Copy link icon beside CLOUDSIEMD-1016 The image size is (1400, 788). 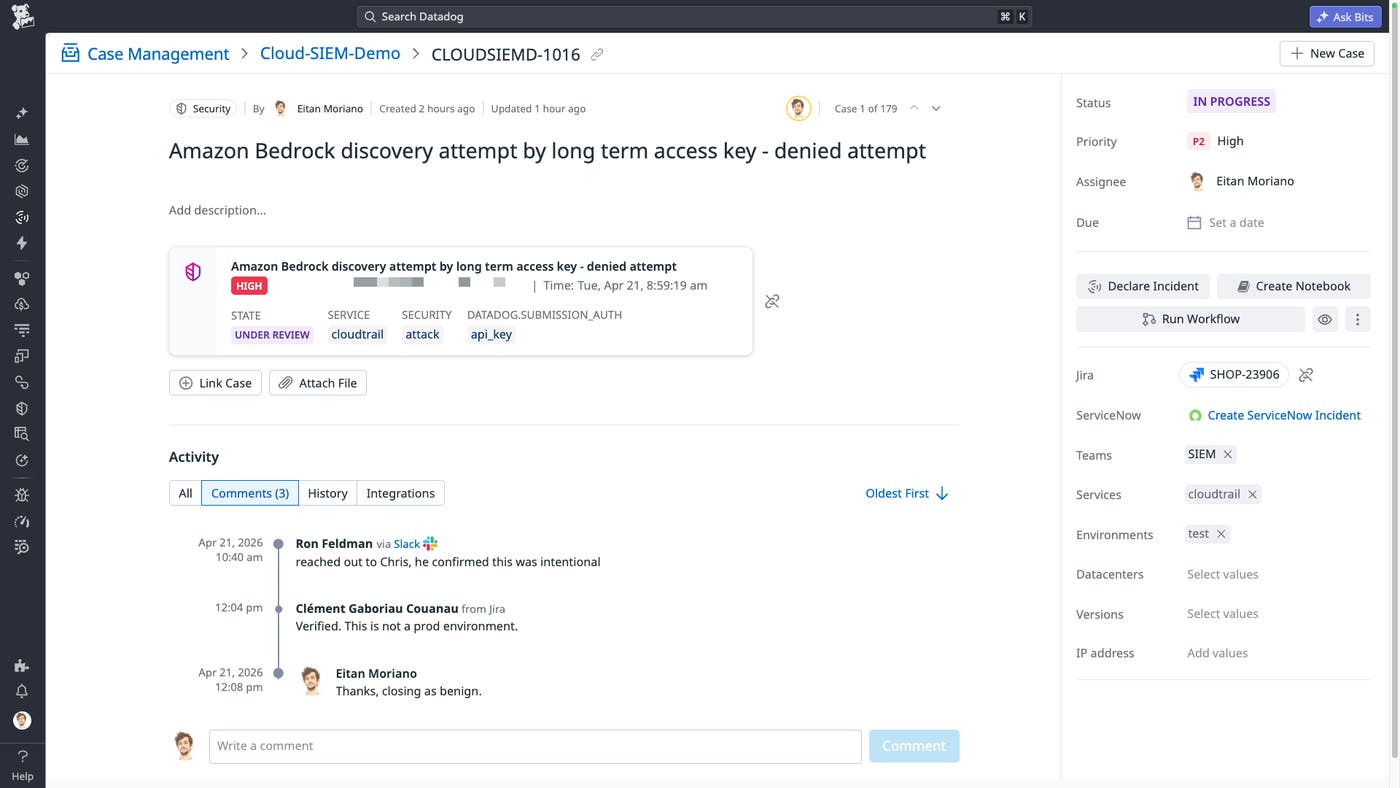597,54
